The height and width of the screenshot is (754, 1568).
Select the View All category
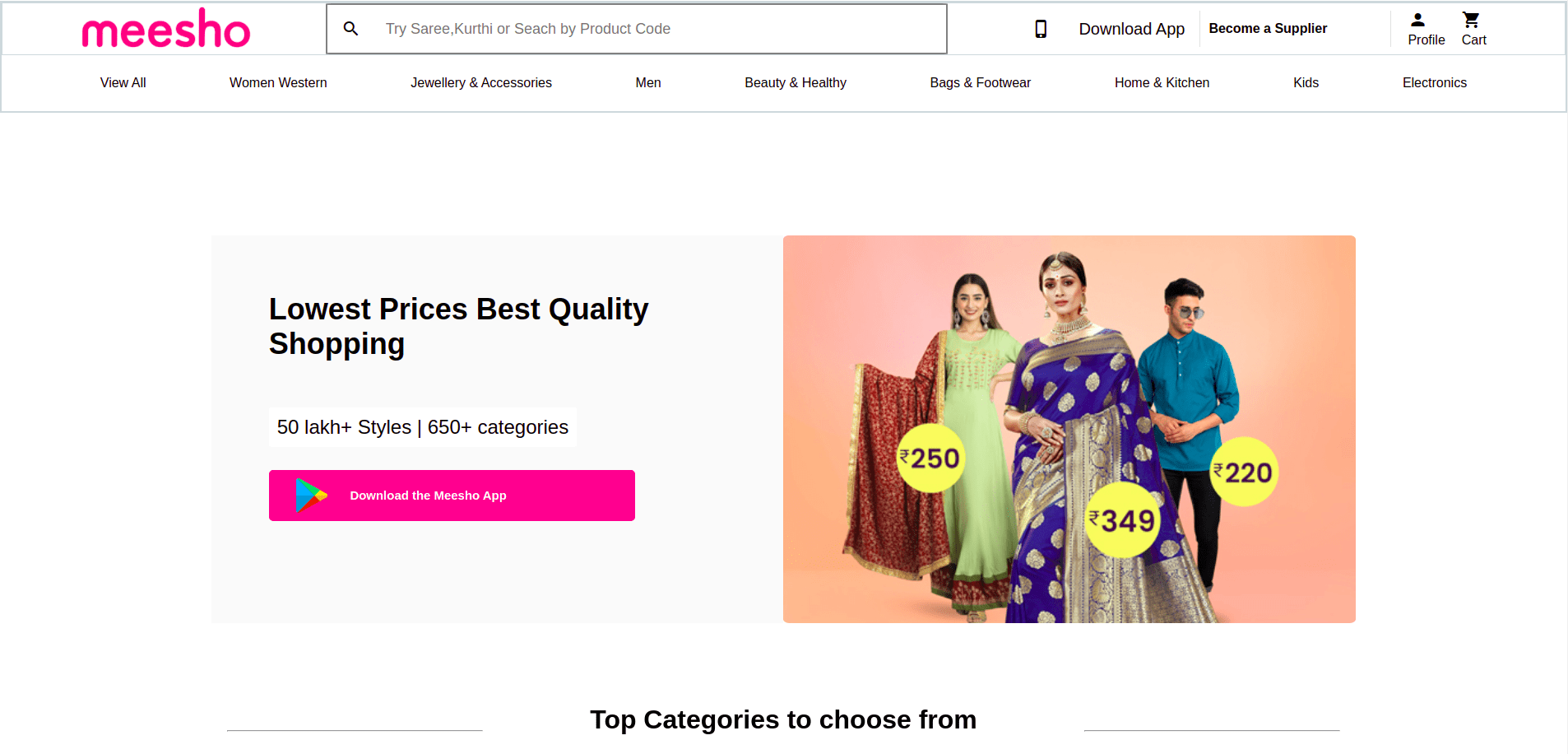coord(123,82)
